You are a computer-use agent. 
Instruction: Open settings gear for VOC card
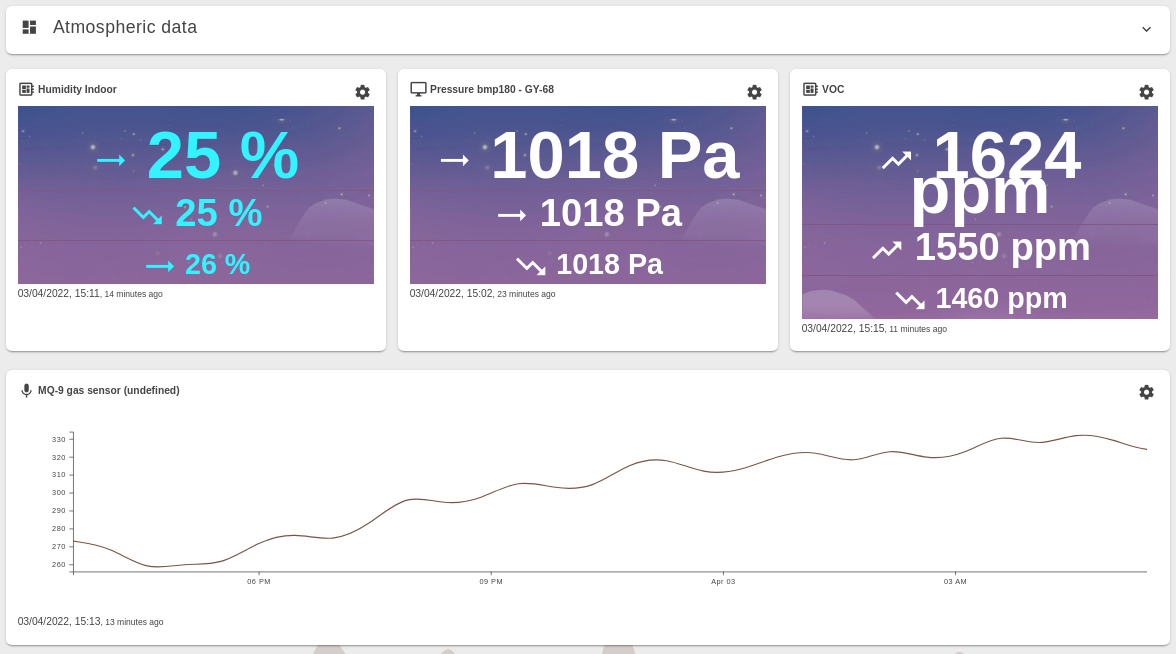[x=1146, y=92]
